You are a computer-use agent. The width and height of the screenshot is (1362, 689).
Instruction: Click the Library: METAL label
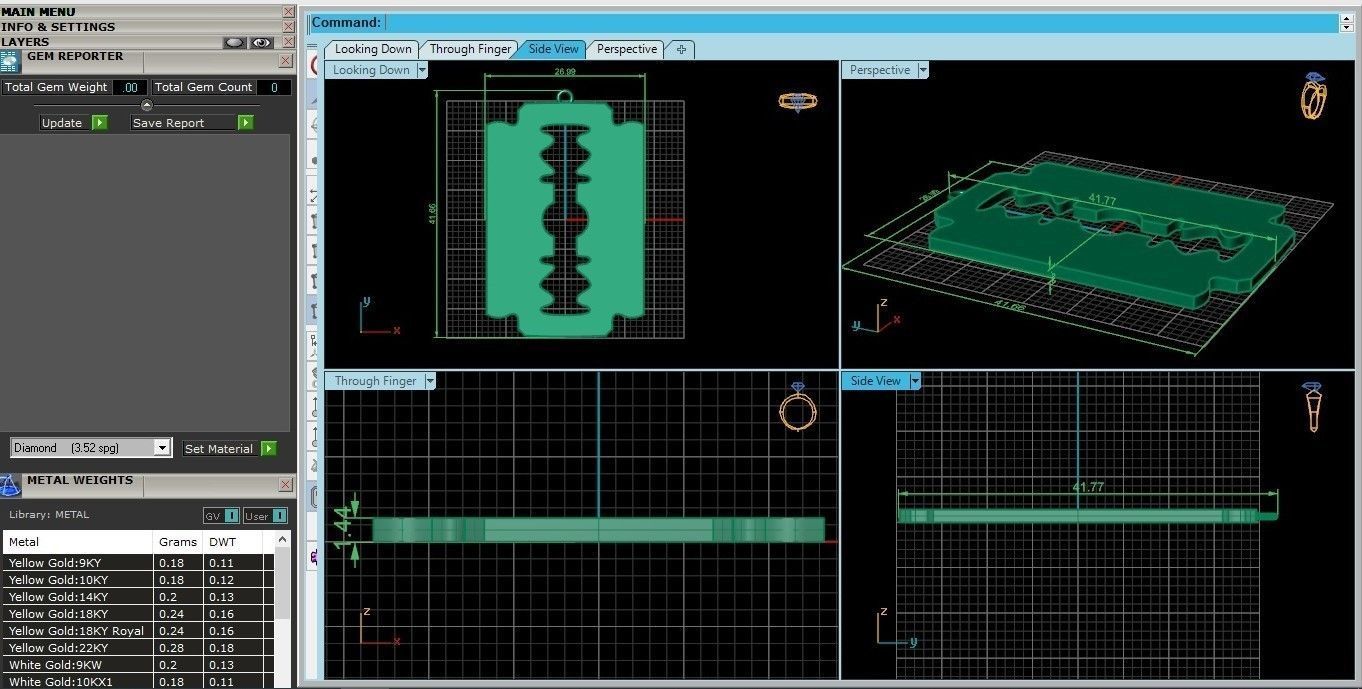[49, 515]
